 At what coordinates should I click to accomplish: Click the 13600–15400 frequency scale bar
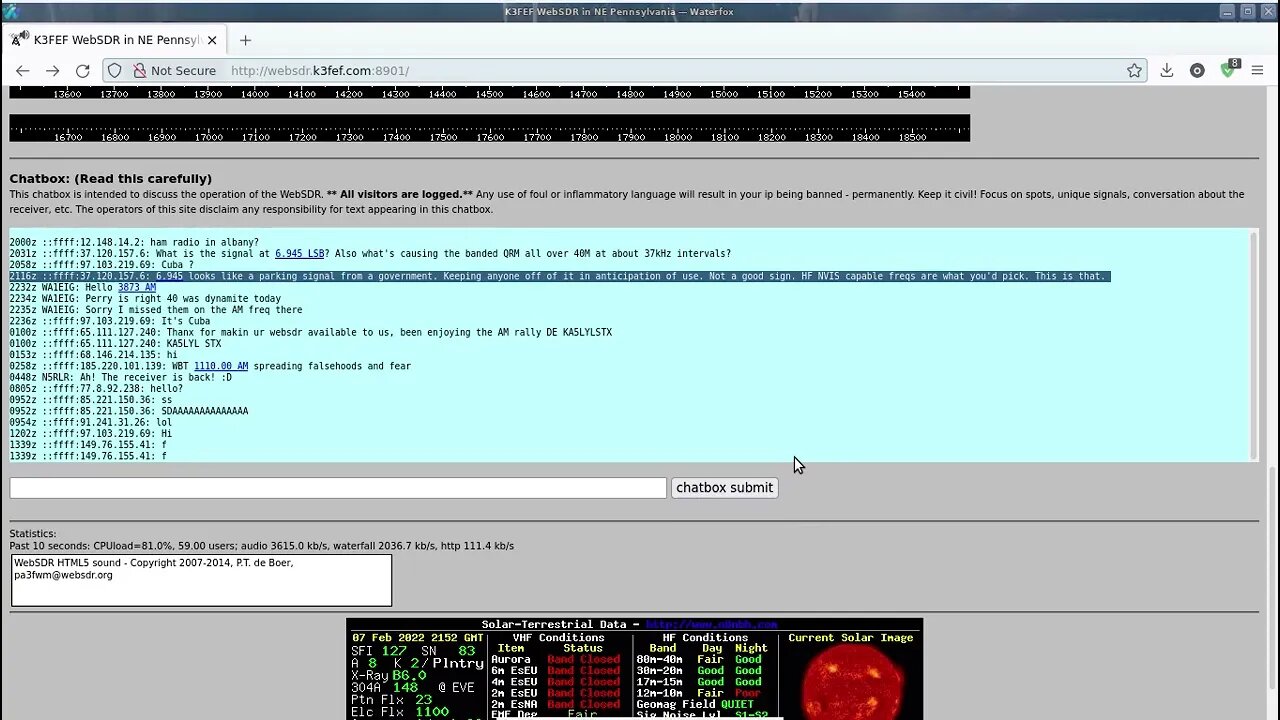pos(490,93)
